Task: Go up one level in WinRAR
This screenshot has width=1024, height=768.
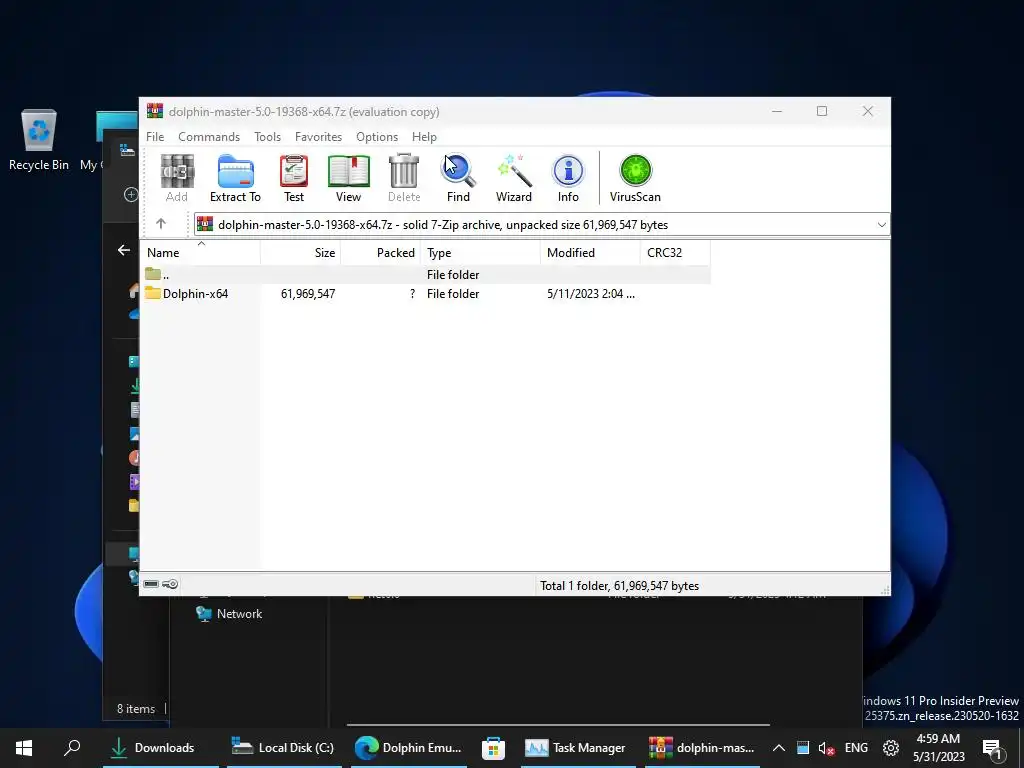Action: pyautogui.click(x=161, y=224)
